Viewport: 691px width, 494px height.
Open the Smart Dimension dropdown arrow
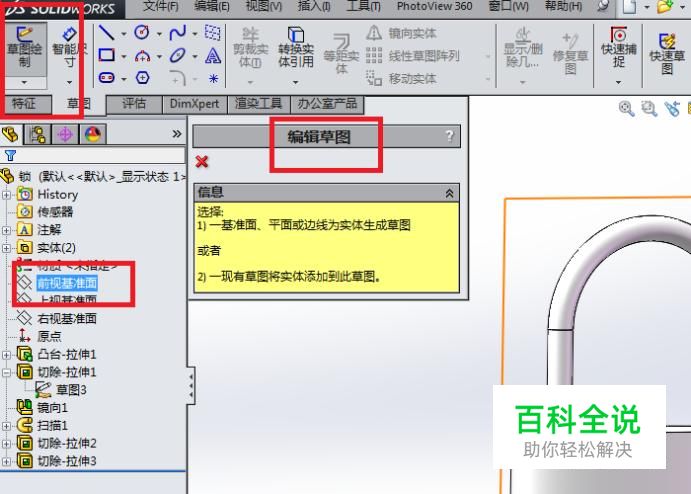point(69,82)
